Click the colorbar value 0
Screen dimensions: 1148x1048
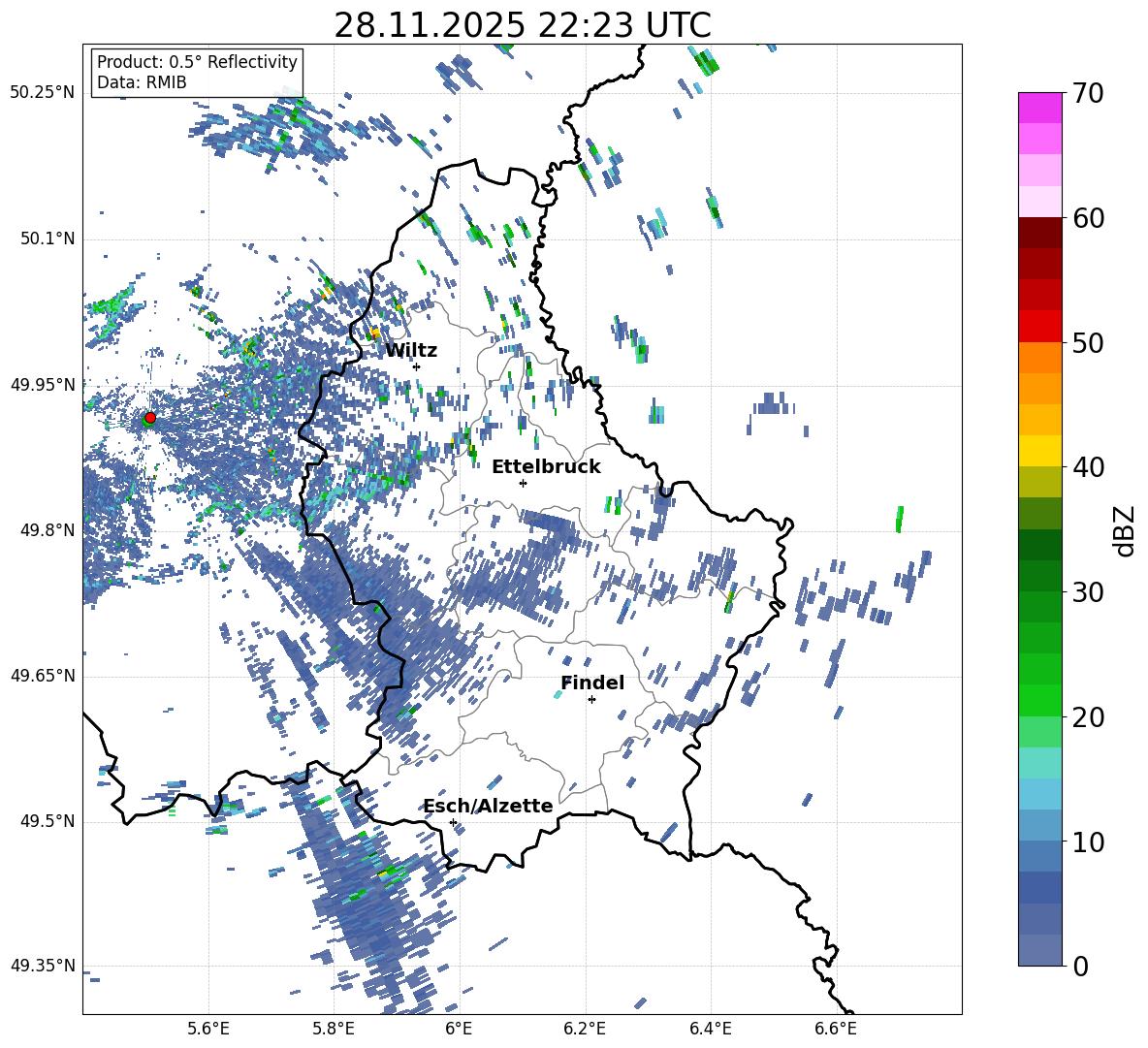1080,966
